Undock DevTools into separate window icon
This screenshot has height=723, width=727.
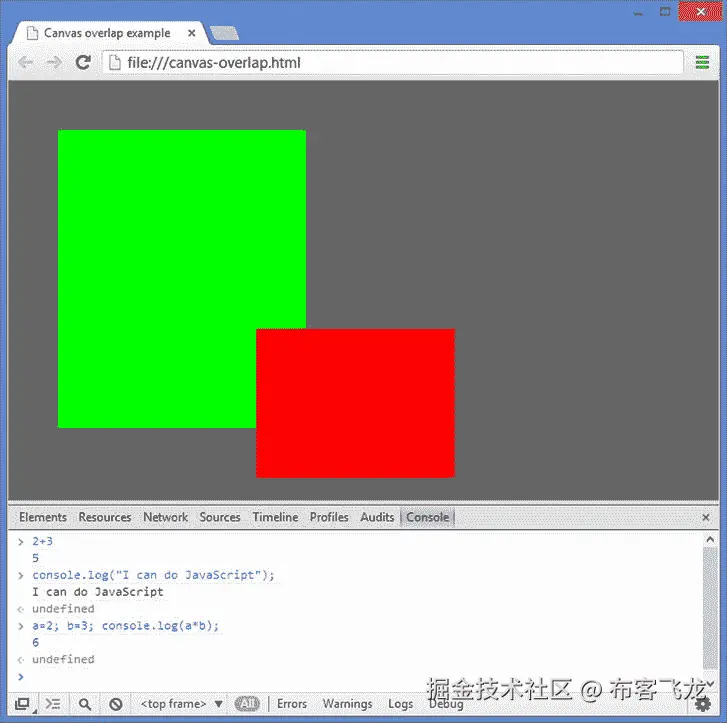tap(23, 704)
